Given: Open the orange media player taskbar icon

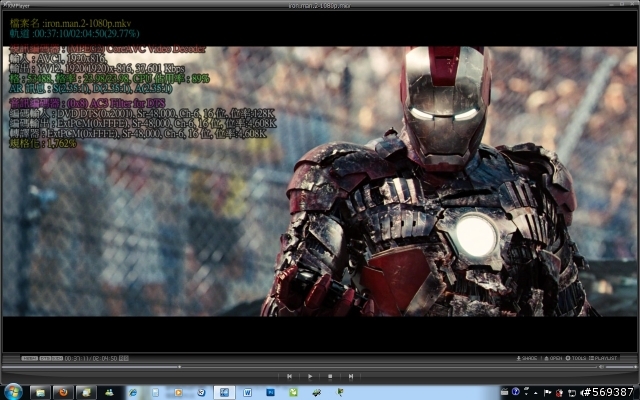Looking at the screenshot, I should [178, 393].
